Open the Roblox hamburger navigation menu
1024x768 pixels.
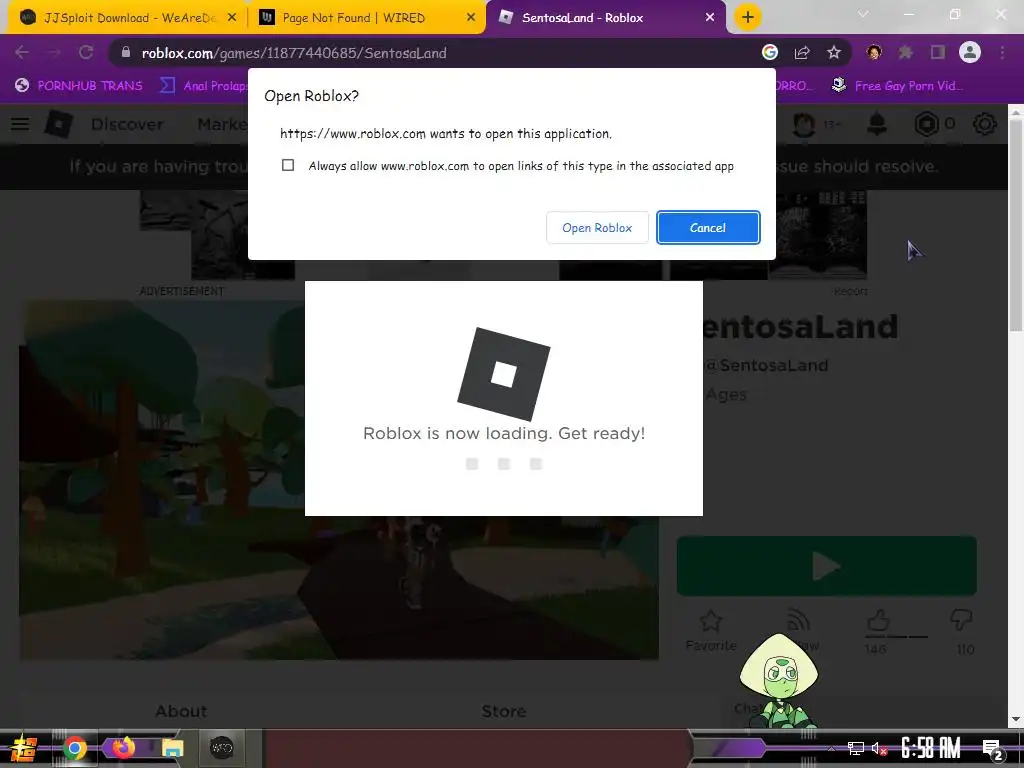pos(20,123)
